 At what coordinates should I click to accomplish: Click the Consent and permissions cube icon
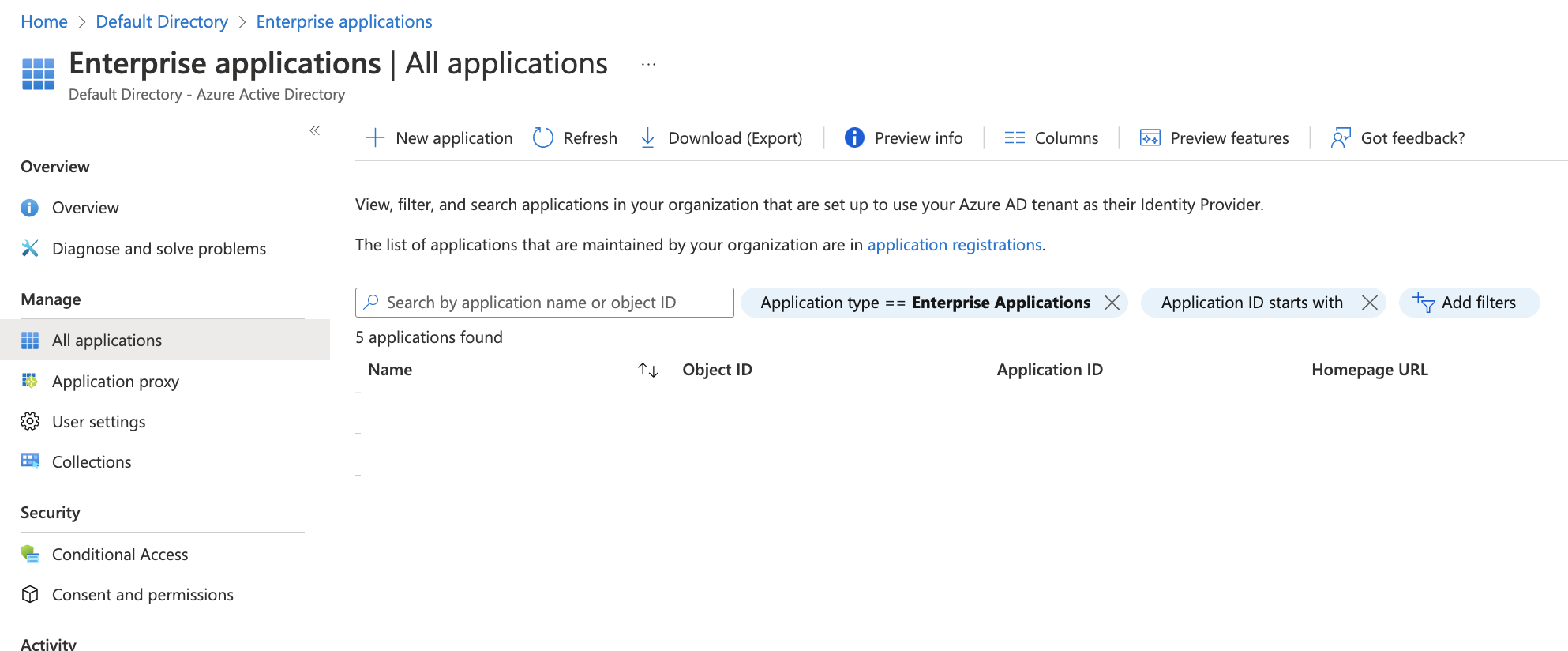tap(30, 595)
